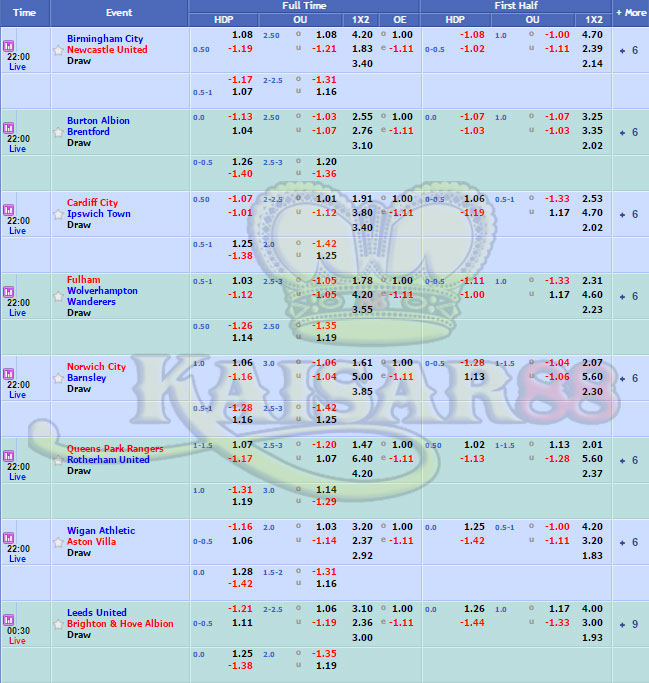Select Fulham full time 1X2 odds 1.78
This screenshot has height=683, width=649.
(362, 281)
